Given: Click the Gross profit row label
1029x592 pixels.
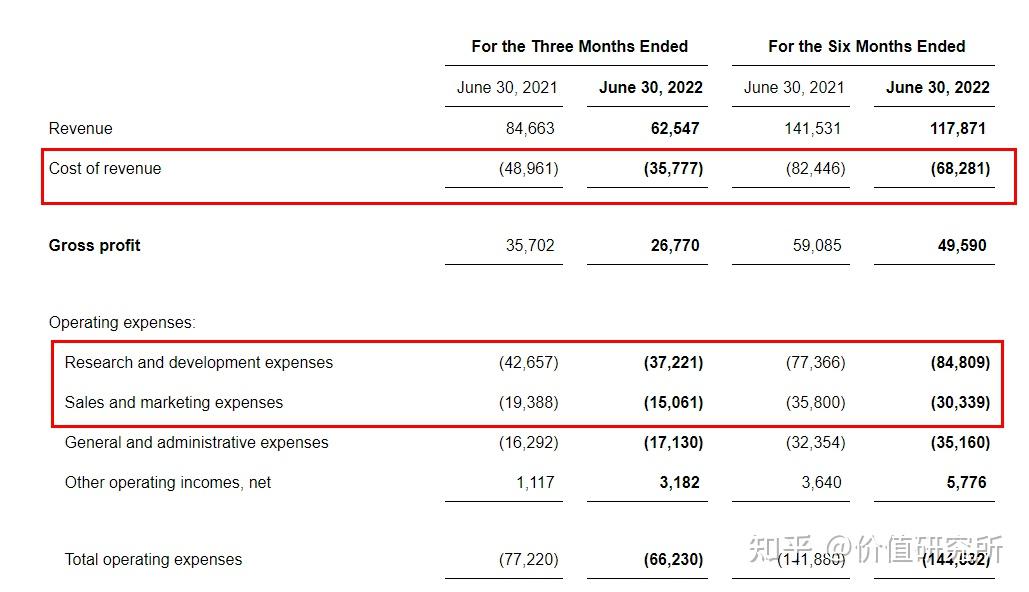Looking at the screenshot, I should click(x=94, y=245).
